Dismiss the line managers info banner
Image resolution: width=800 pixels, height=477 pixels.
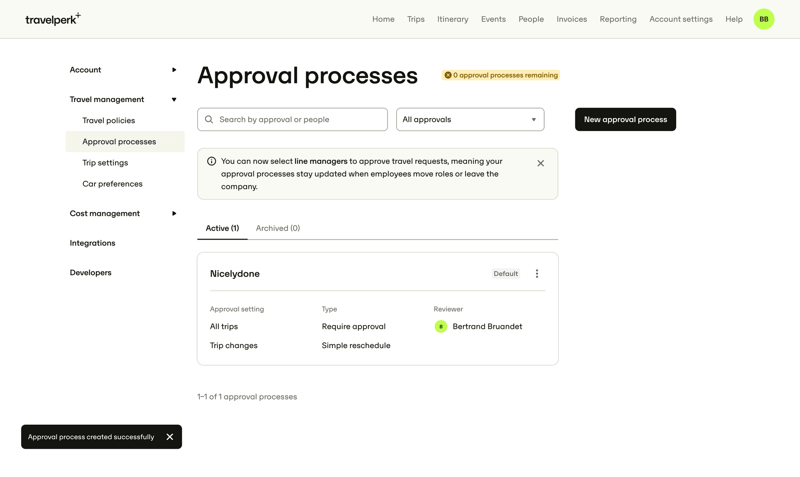541,163
